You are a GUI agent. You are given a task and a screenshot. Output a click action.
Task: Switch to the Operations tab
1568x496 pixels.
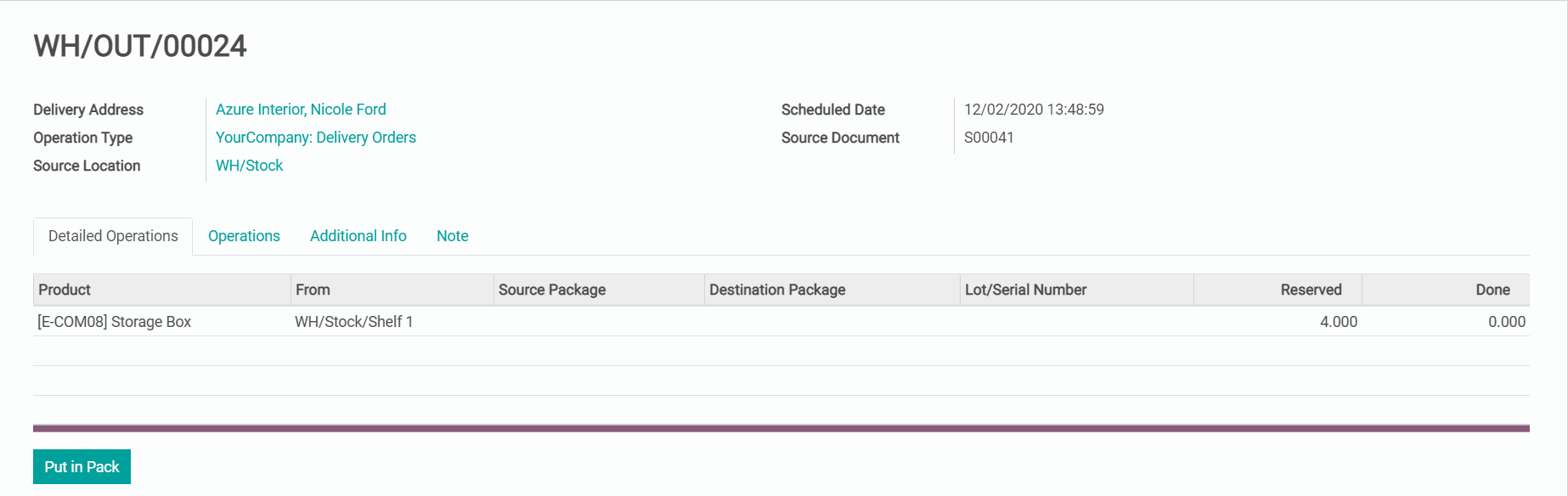[x=244, y=236]
